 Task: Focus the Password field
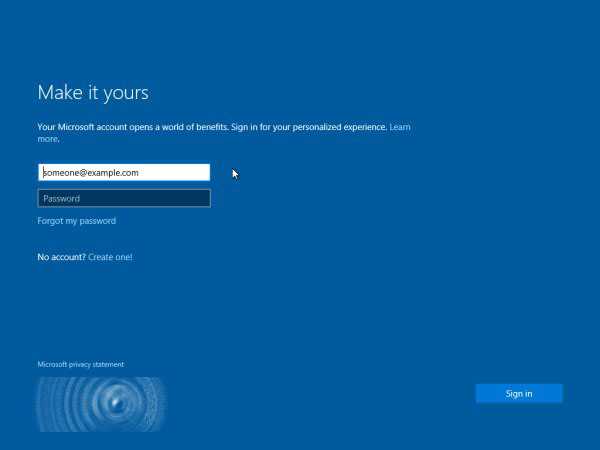(x=124, y=198)
